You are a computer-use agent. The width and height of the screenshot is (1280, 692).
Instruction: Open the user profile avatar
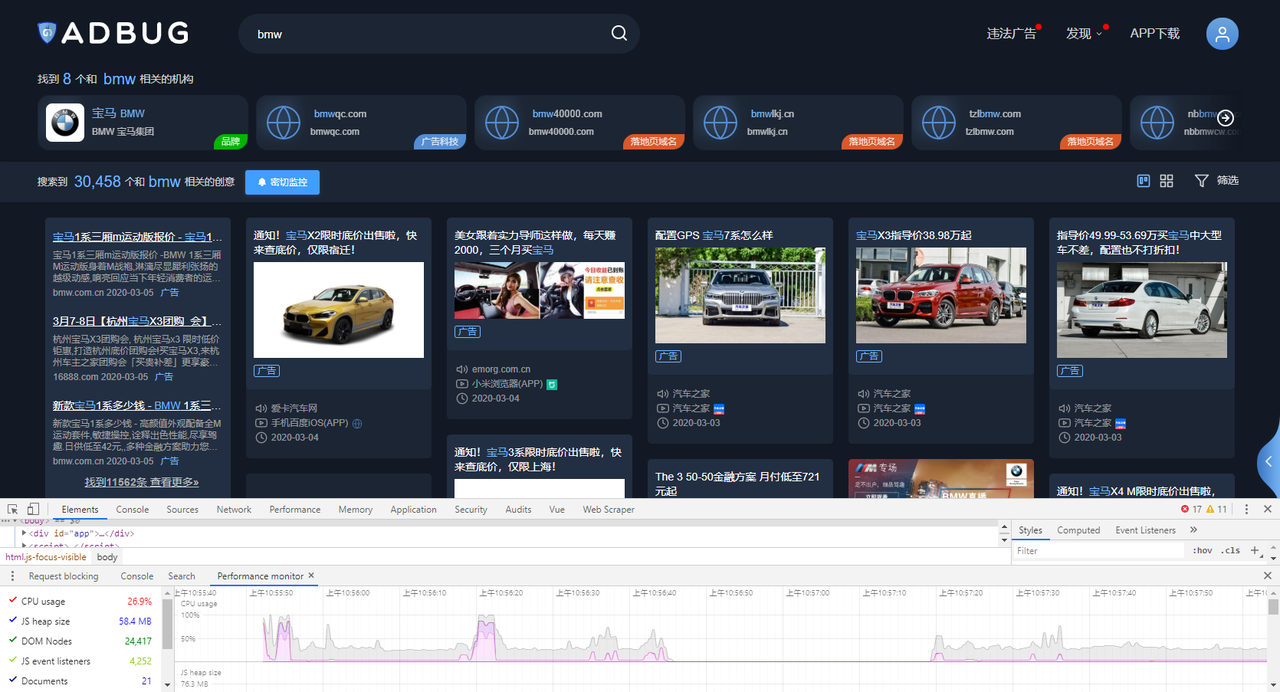[x=1222, y=34]
